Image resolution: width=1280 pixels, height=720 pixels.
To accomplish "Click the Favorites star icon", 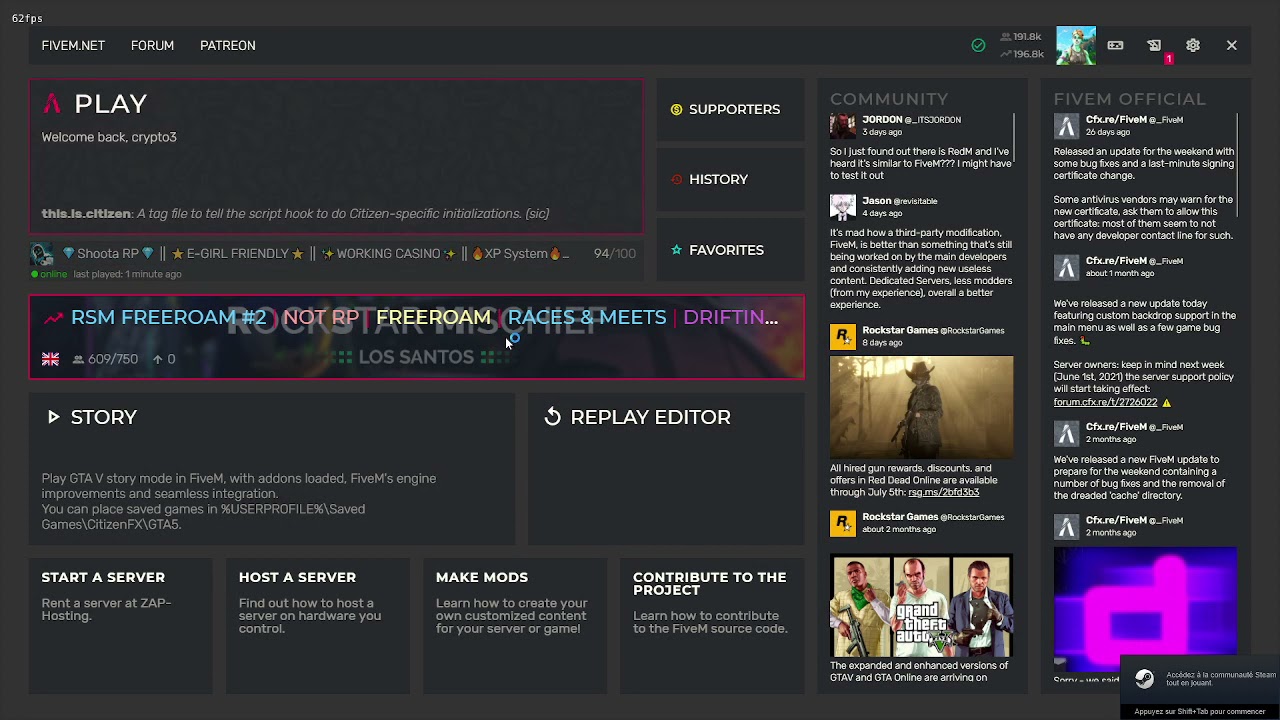I will (x=676, y=250).
